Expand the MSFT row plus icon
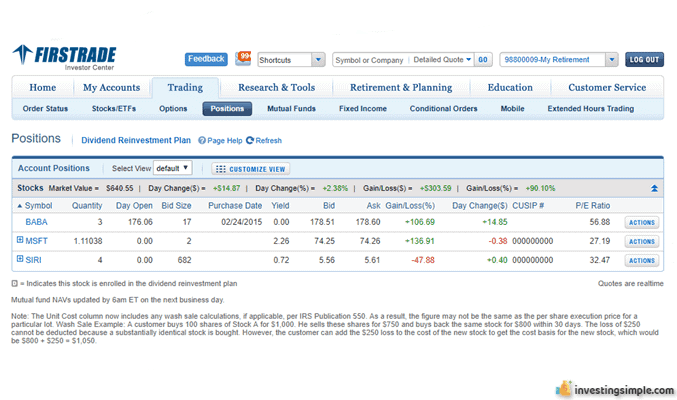677x400 pixels. (x=20, y=240)
